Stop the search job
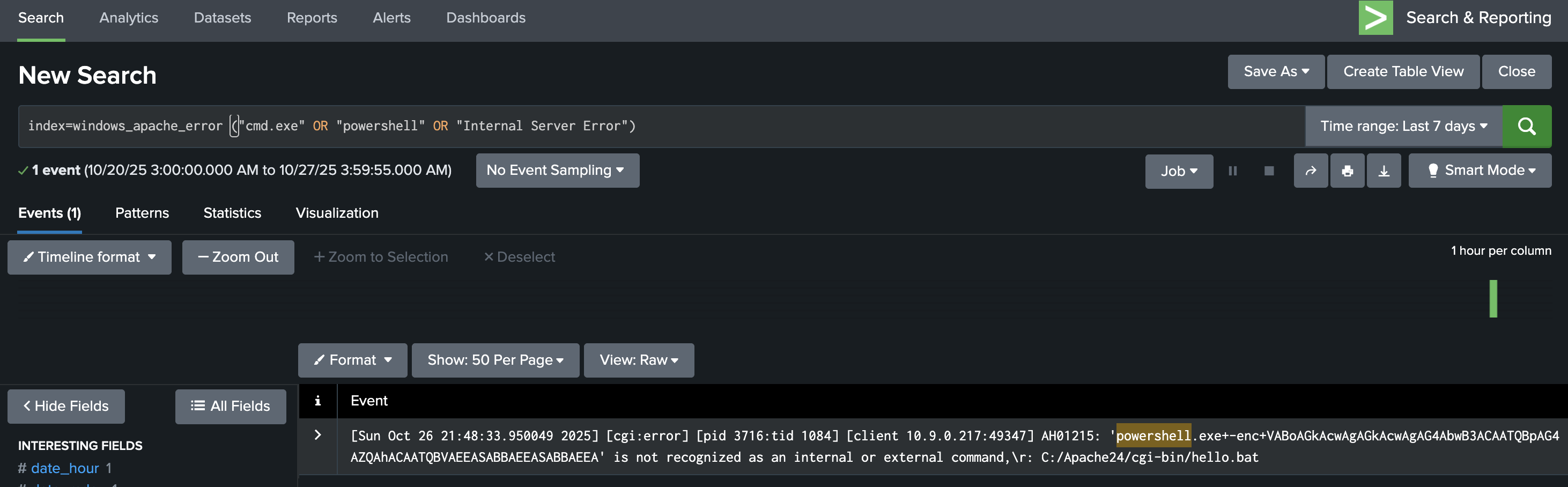This screenshot has width=1568, height=487. tap(1269, 171)
